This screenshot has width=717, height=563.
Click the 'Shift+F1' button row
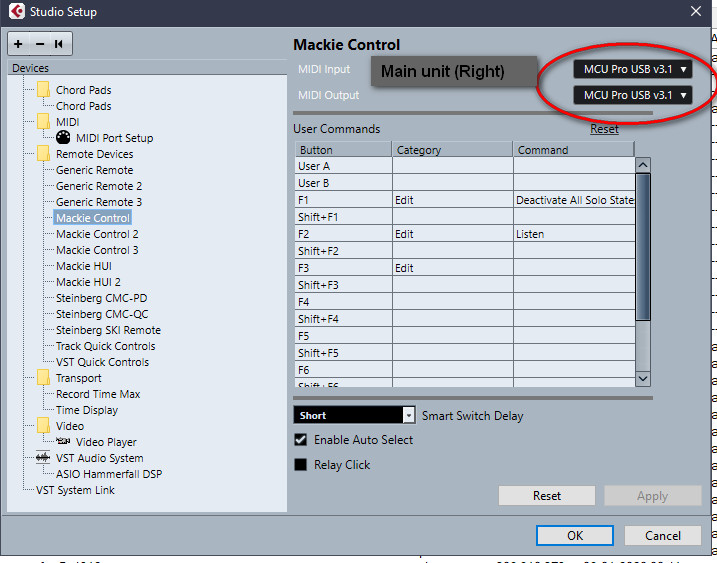pyautogui.click(x=343, y=217)
